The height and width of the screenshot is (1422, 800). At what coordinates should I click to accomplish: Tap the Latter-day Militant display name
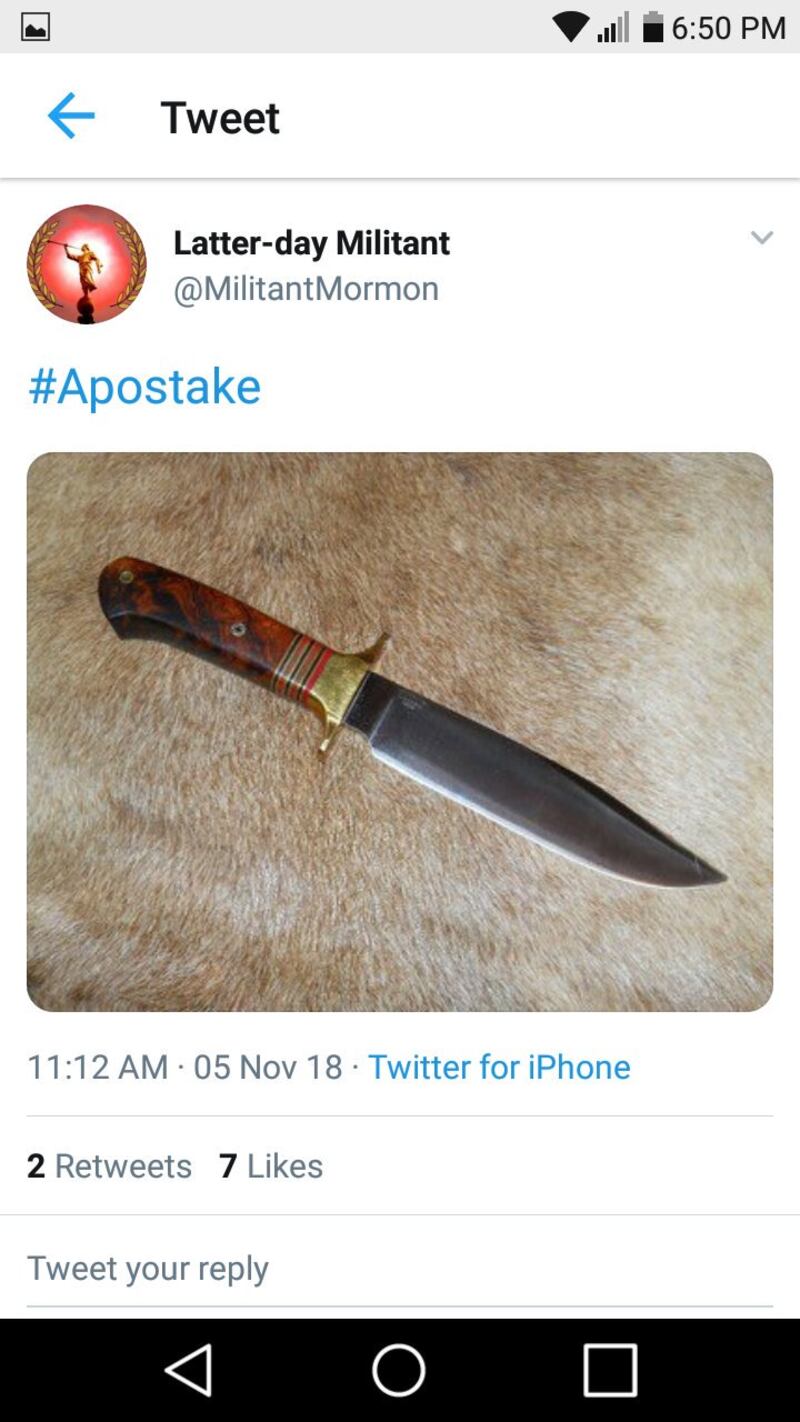tap(311, 243)
